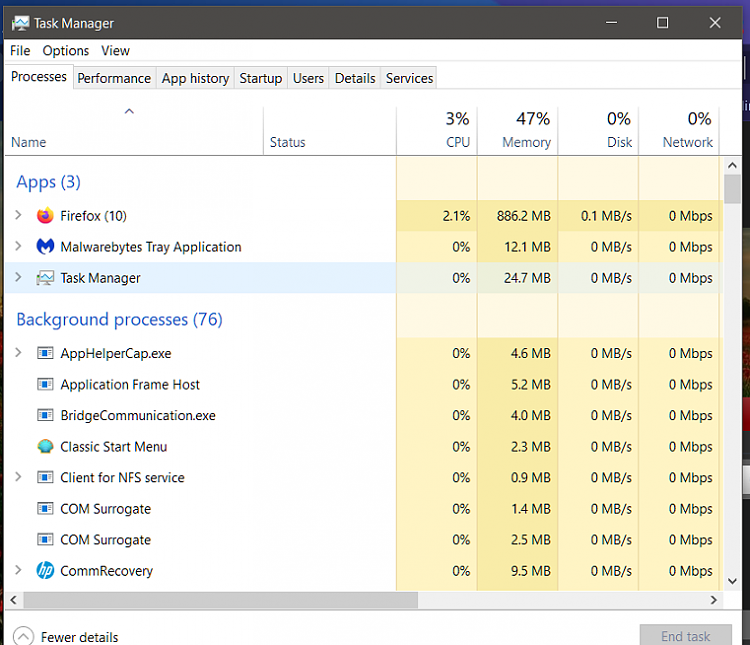Click the Classic Start Menu shell icon
Viewport: 750px width, 645px height.
pos(45,447)
